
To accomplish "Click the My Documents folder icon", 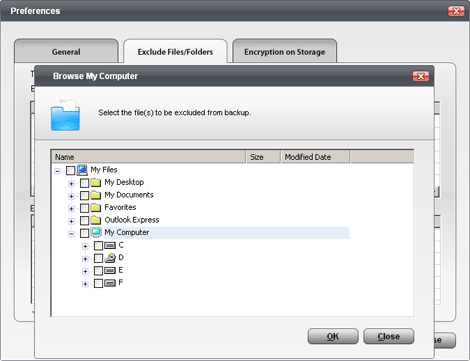I will tap(96, 195).
